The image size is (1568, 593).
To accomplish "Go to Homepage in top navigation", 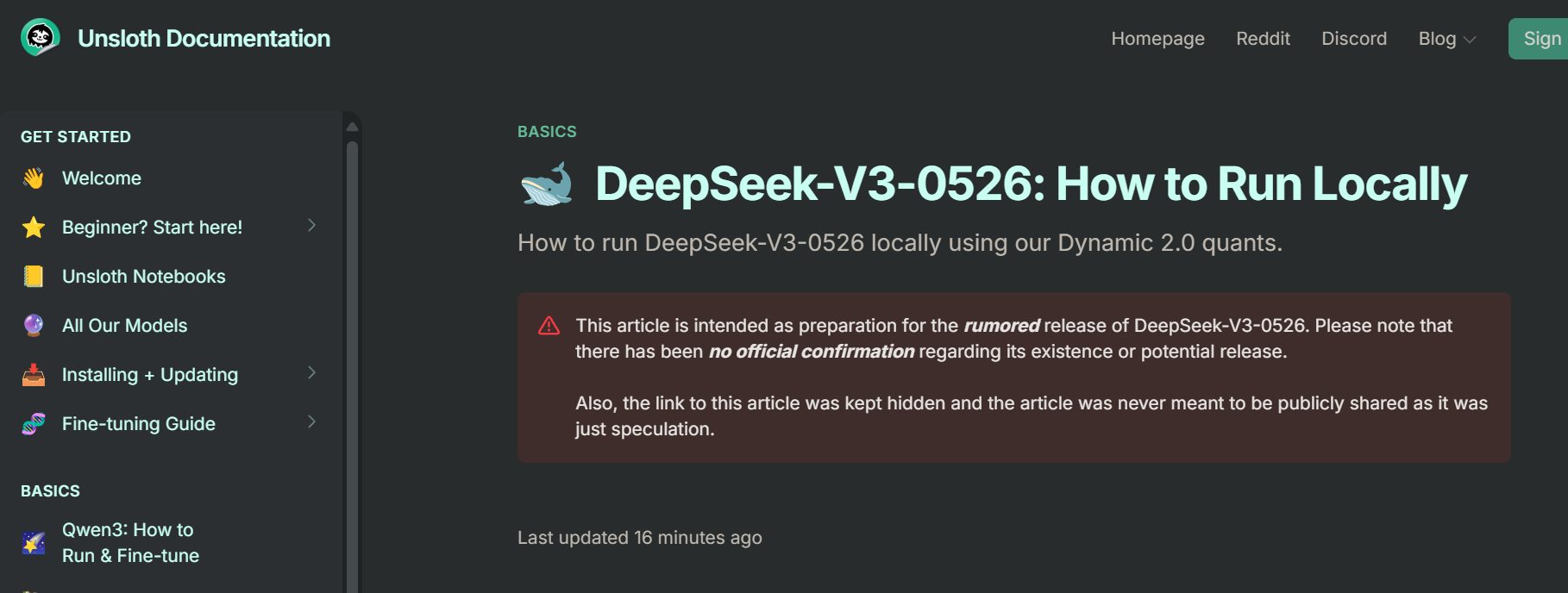I will 1157,39.
